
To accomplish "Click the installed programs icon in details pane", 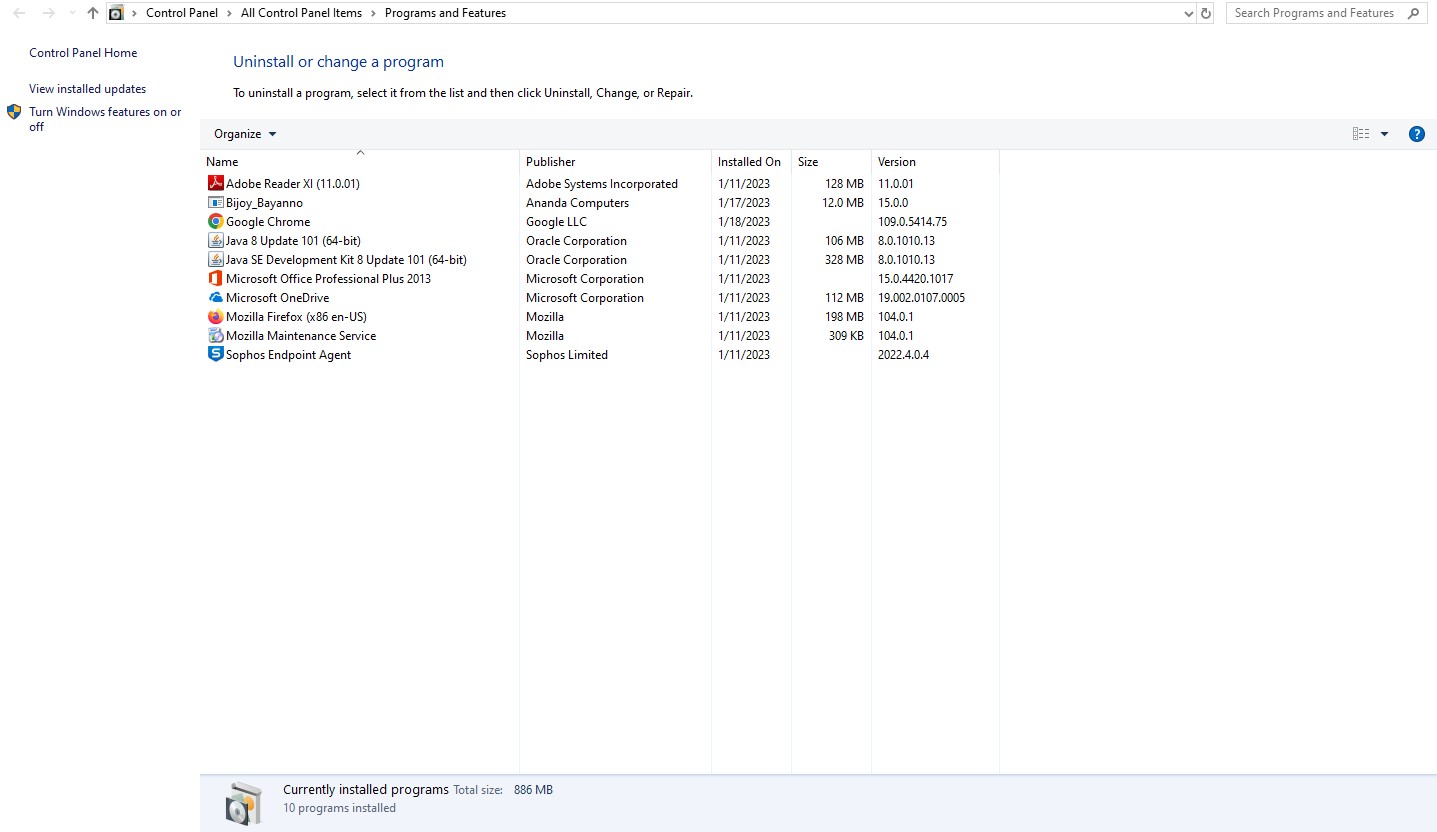I will click(x=243, y=803).
